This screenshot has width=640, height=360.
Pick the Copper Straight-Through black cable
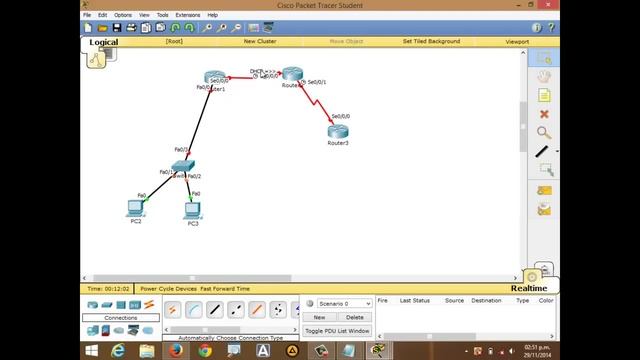coord(215,310)
